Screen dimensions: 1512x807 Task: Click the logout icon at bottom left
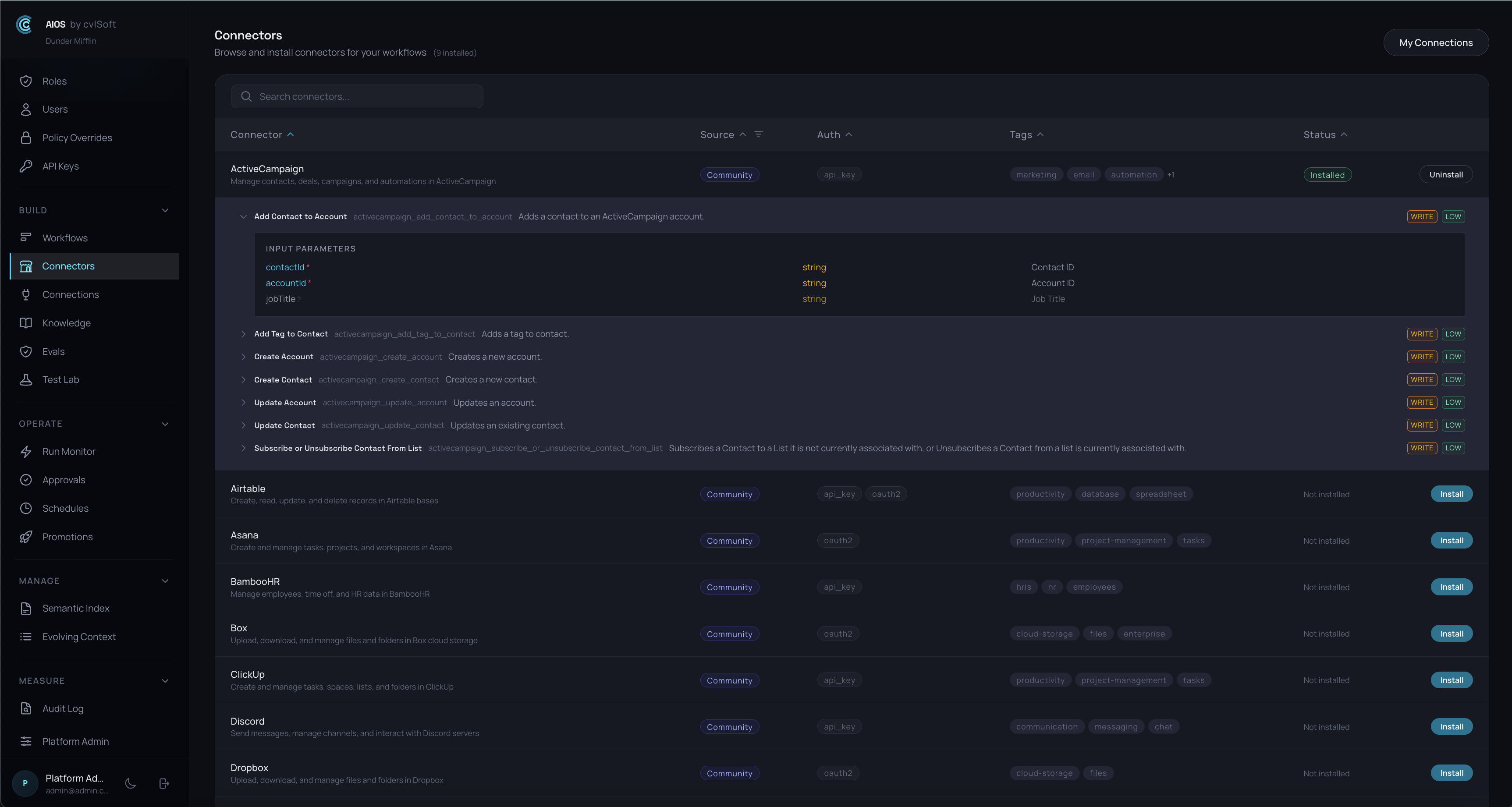(x=164, y=783)
